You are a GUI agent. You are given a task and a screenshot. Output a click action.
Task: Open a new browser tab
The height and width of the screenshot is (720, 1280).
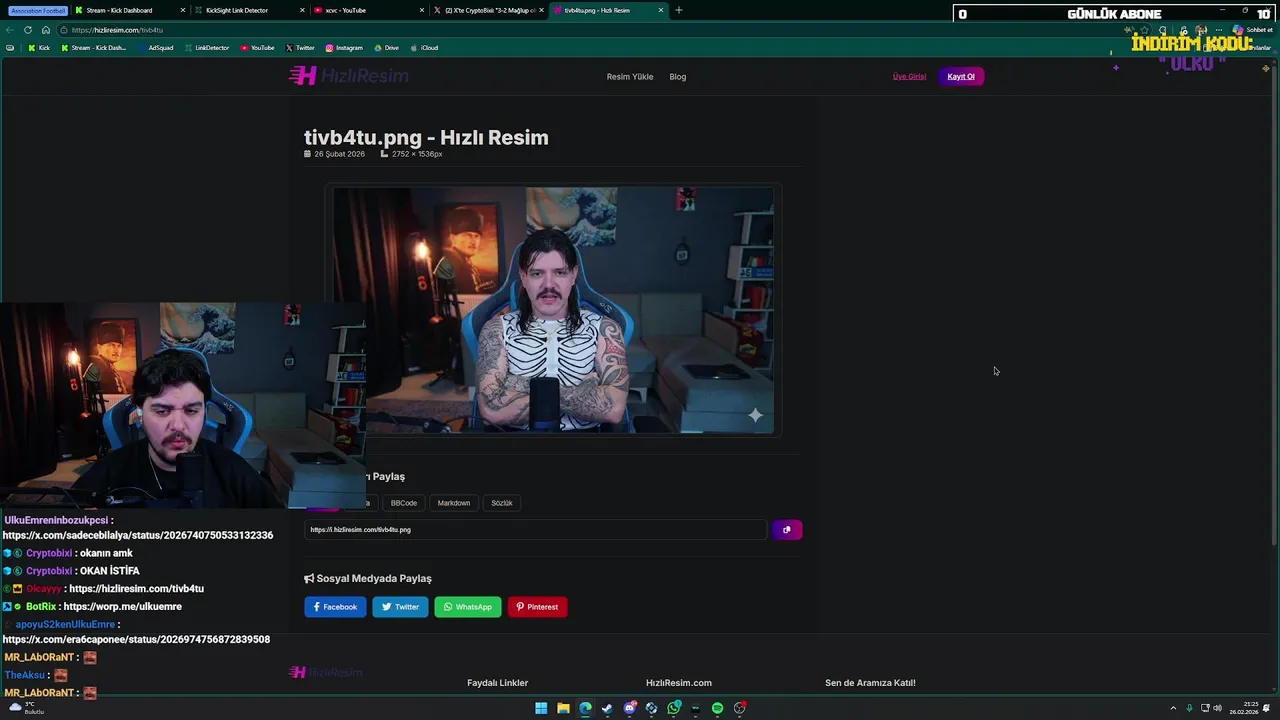point(679,10)
